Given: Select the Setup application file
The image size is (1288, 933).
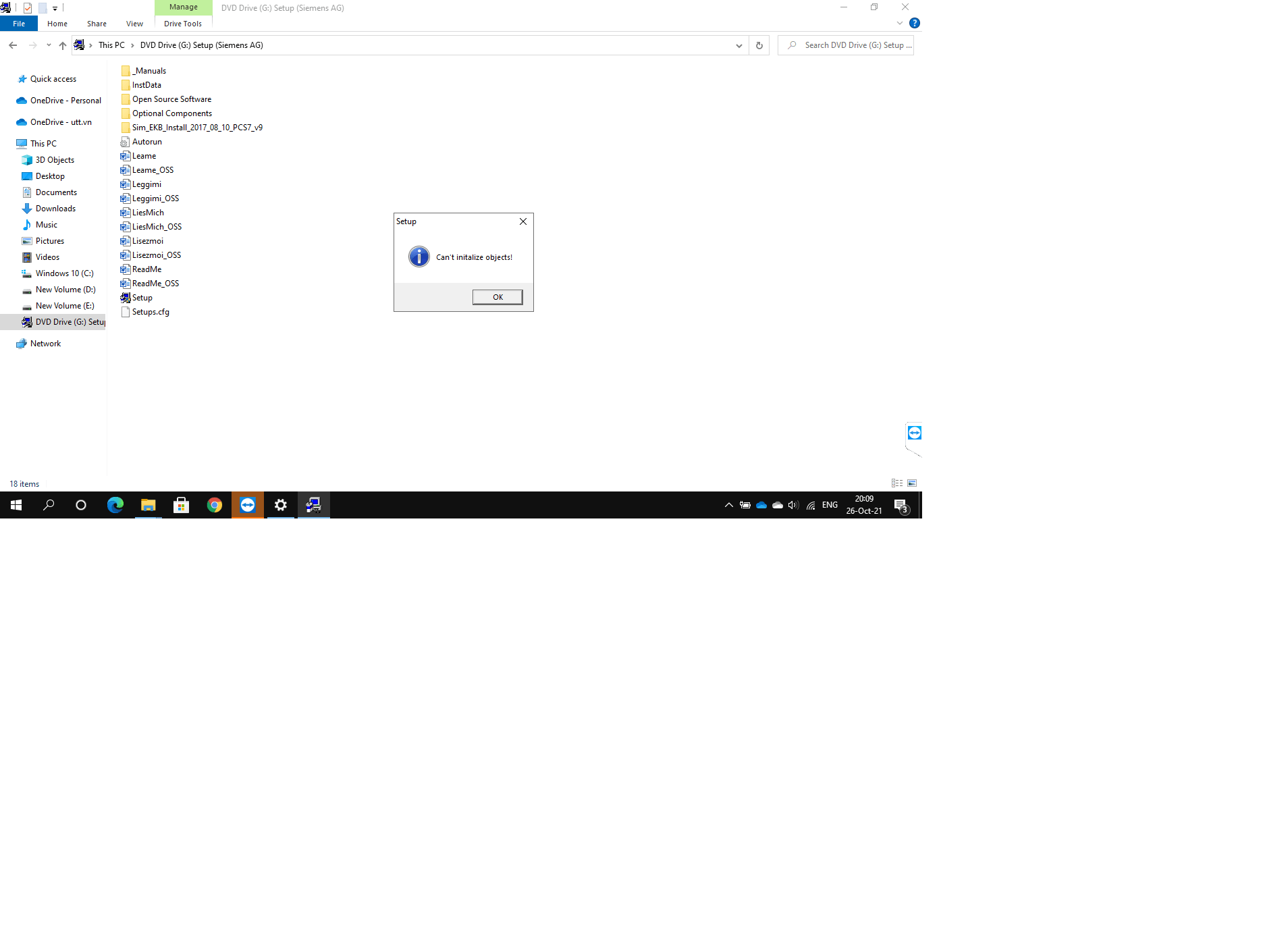Looking at the screenshot, I should 142,298.
